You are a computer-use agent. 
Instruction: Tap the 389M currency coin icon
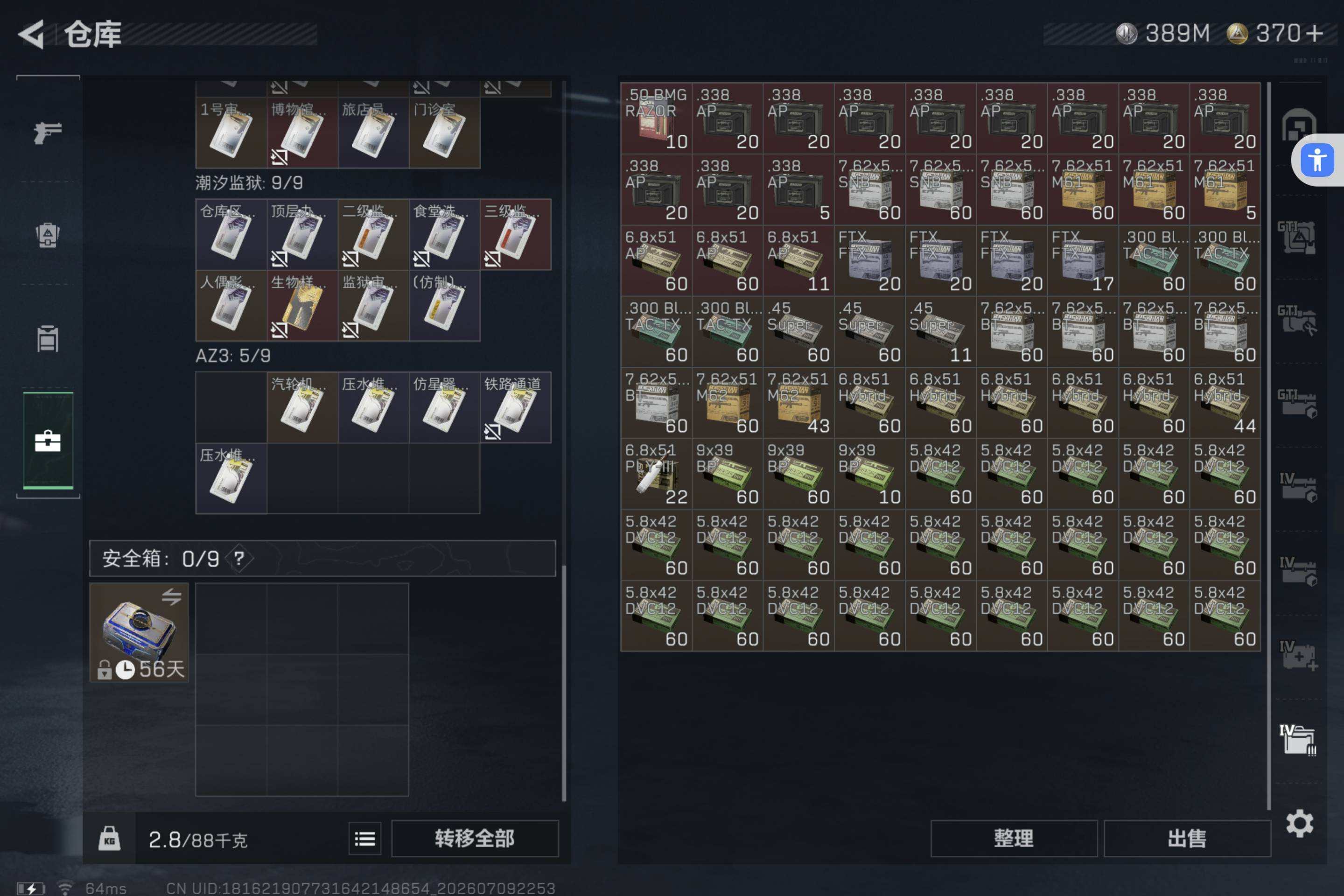(1126, 33)
